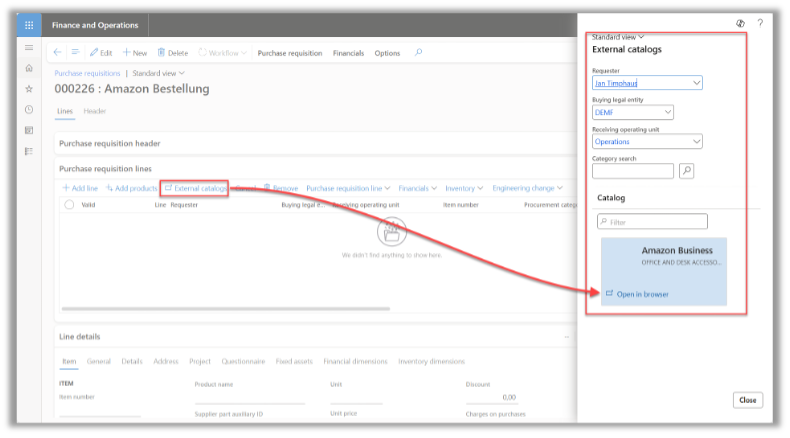
Task: Switch to the Header tab
Action: (x=95, y=111)
